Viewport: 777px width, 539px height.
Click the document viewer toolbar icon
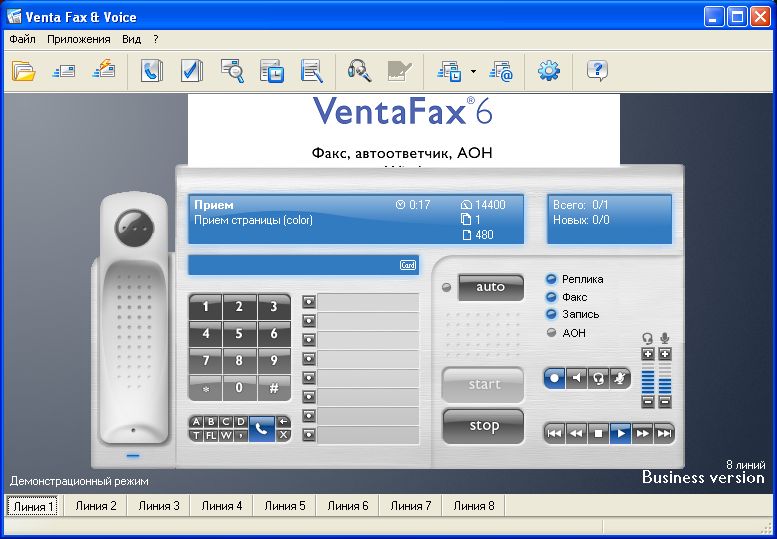tap(312, 71)
